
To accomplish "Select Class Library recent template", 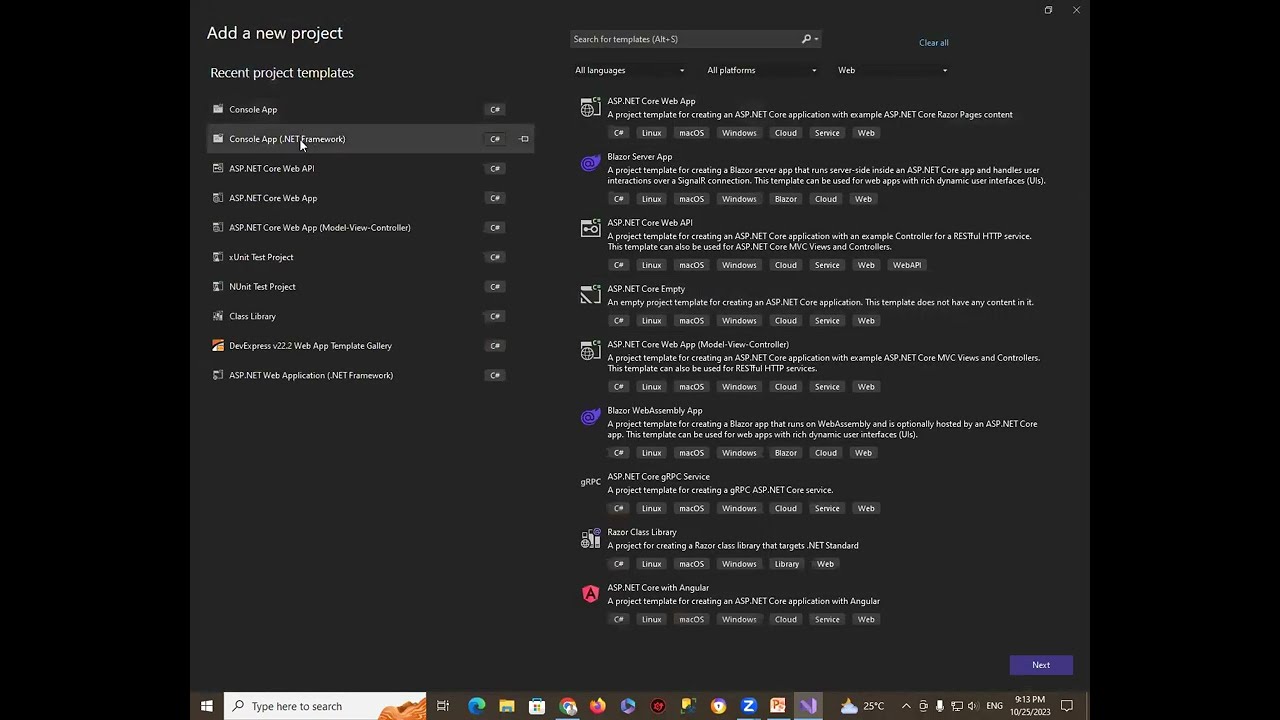I will click(370, 316).
